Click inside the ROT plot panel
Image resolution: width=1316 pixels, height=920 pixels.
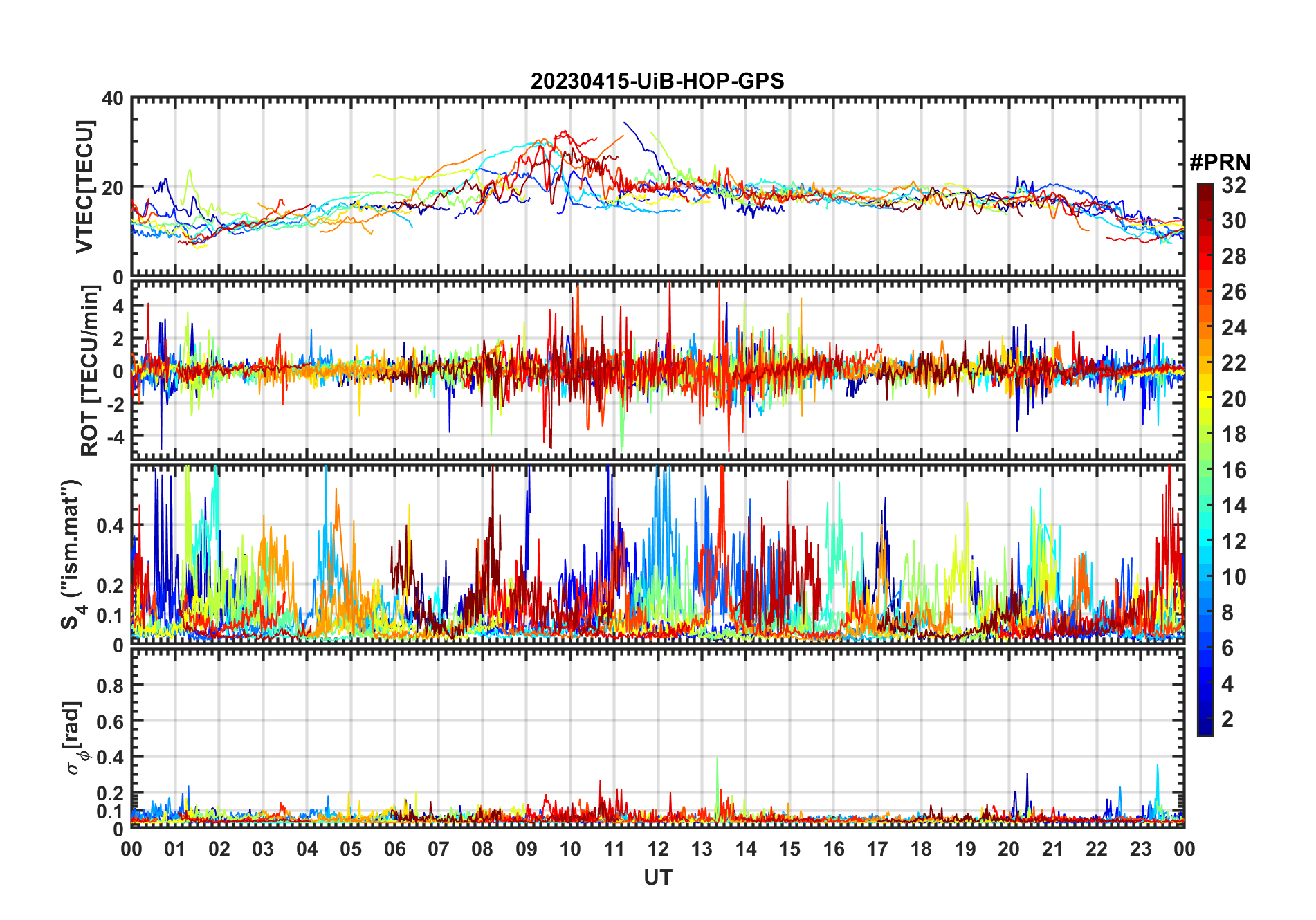click(x=657, y=370)
